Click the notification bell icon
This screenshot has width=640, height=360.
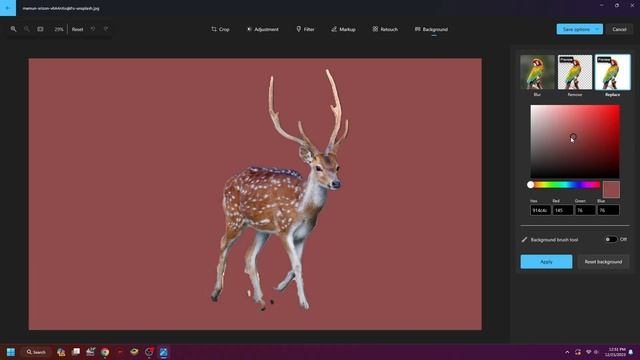point(631,352)
